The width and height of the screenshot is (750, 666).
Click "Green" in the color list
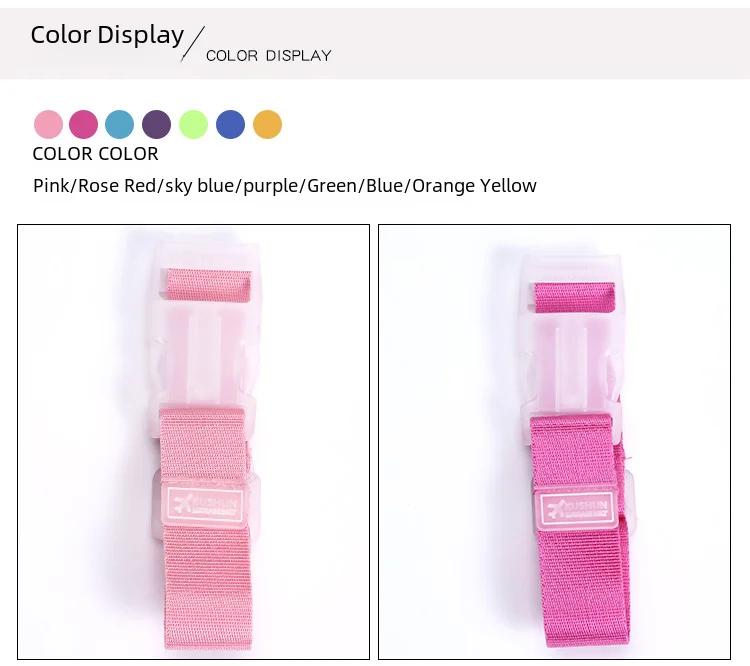tap(332, 186)
